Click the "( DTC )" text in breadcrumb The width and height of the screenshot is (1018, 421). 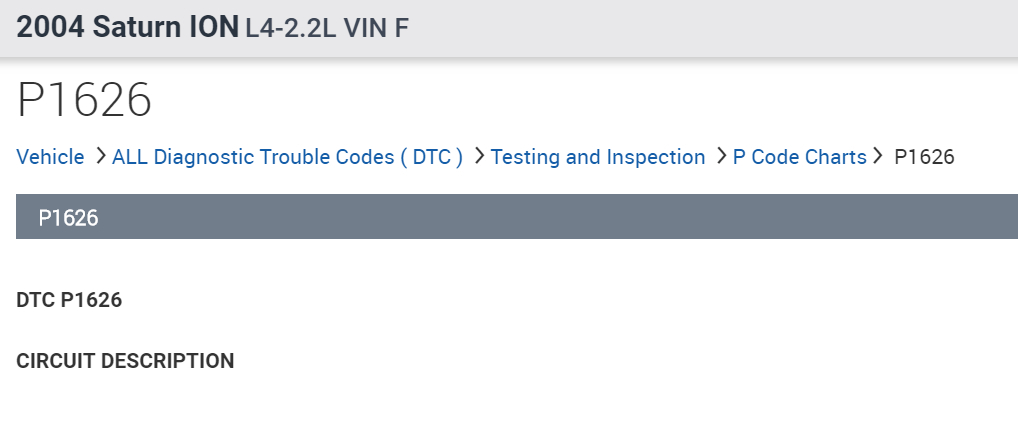point(432,157)
